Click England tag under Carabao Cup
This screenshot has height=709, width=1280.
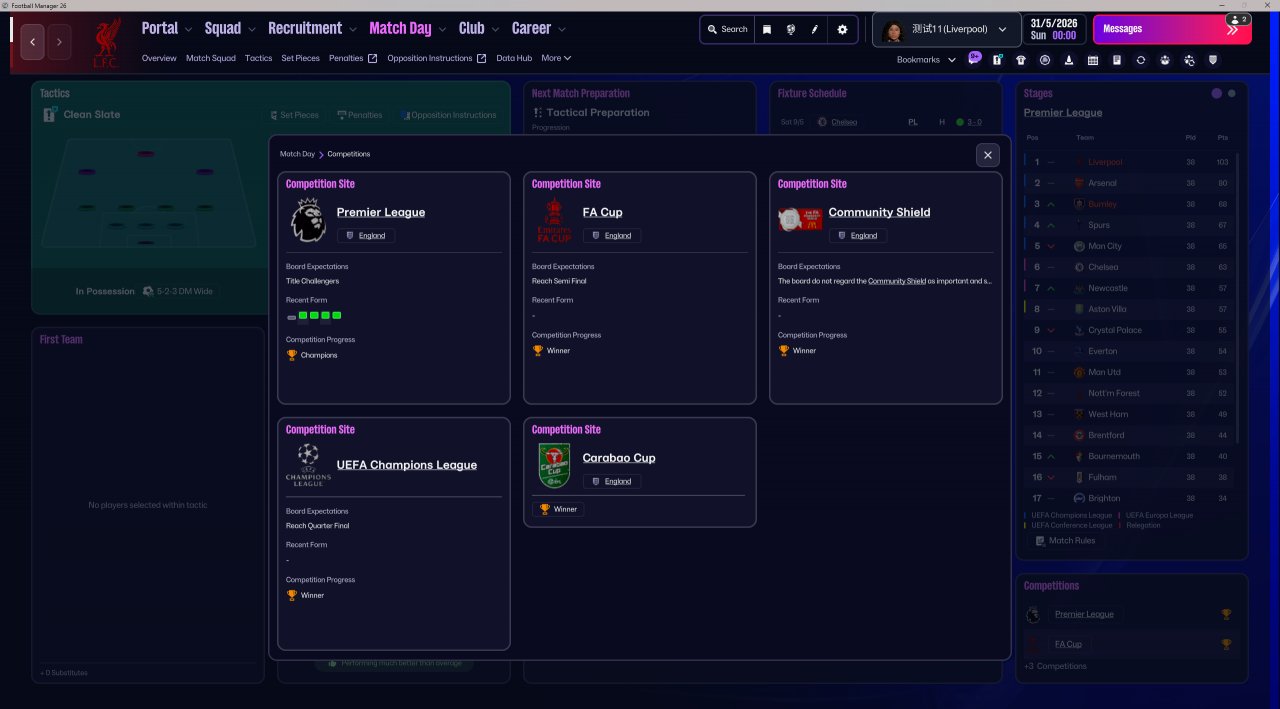coord(612,481)
